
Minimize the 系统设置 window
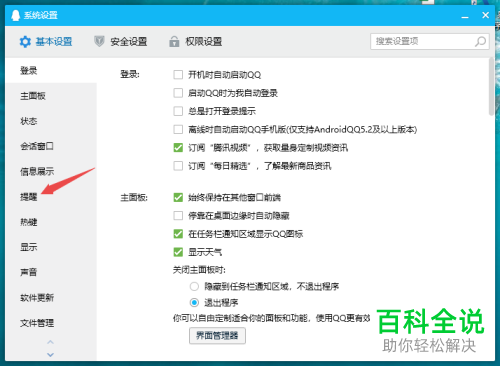point(465,16)
